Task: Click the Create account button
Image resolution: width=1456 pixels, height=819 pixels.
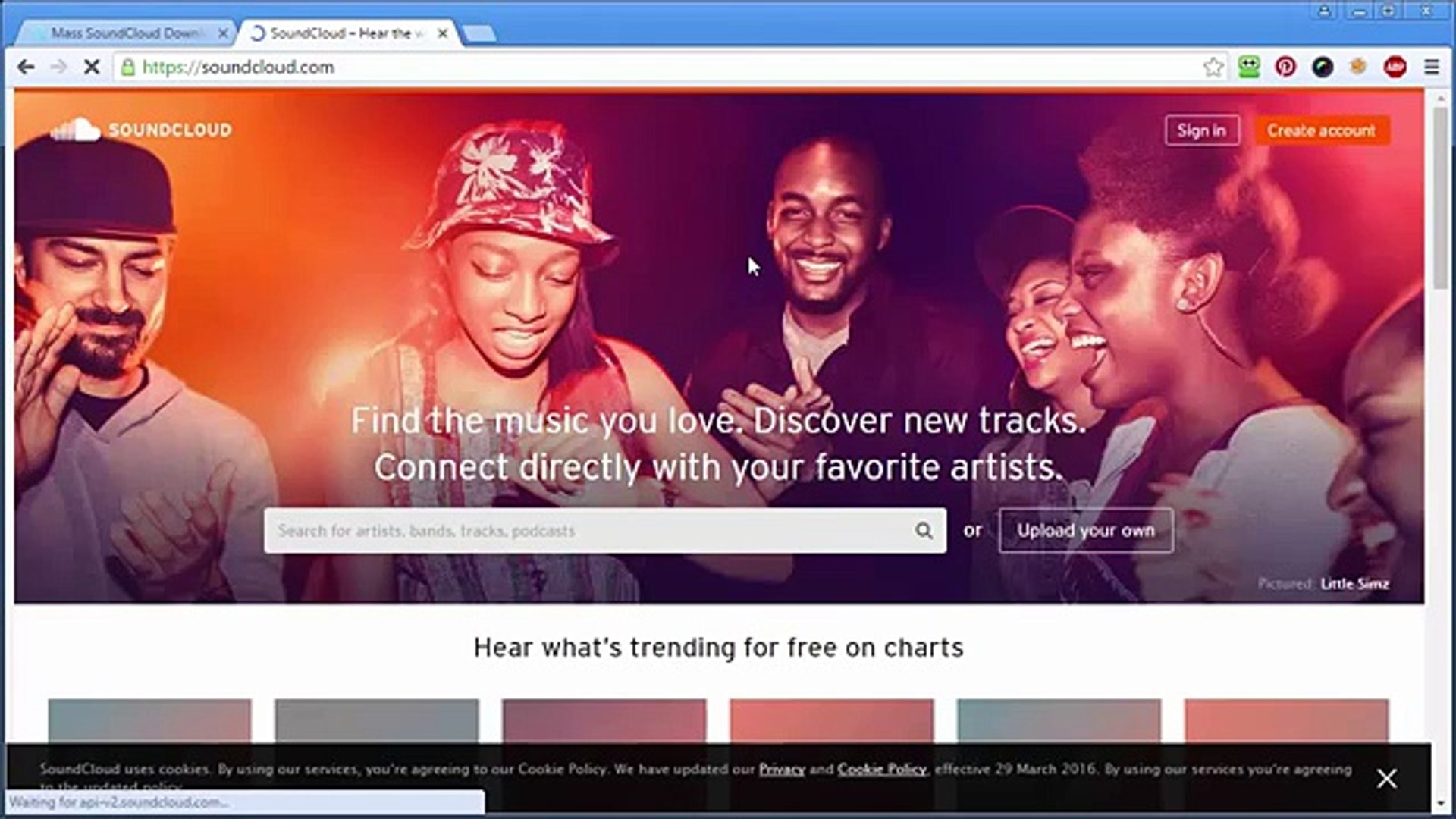Action: [x=1322, y=130]
